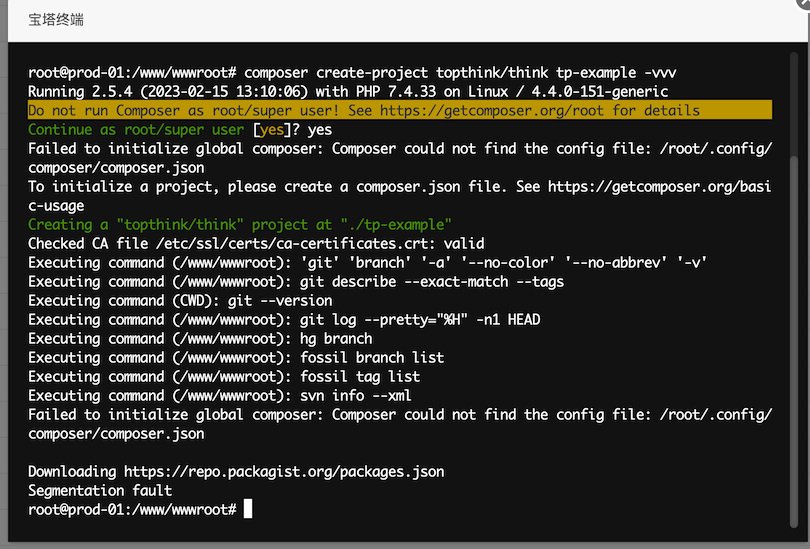Click the 'git' 'branch' '-a' command line
810x549 pixels.
[367, 262]
